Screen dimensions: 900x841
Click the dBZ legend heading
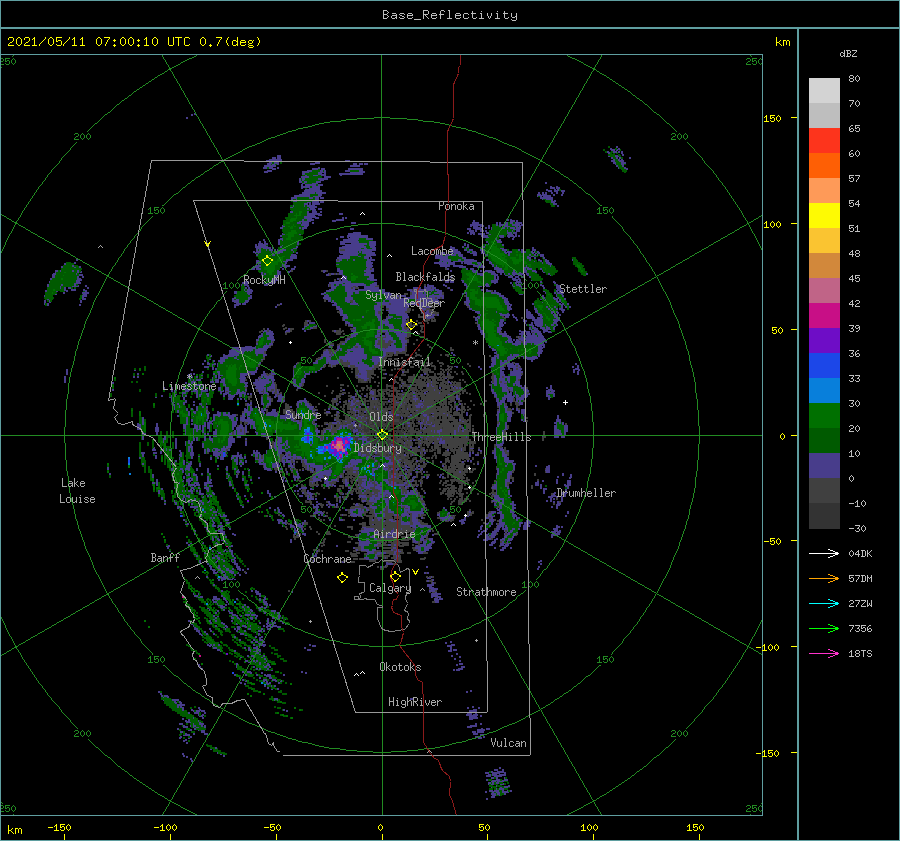click(x=848, y=53)
